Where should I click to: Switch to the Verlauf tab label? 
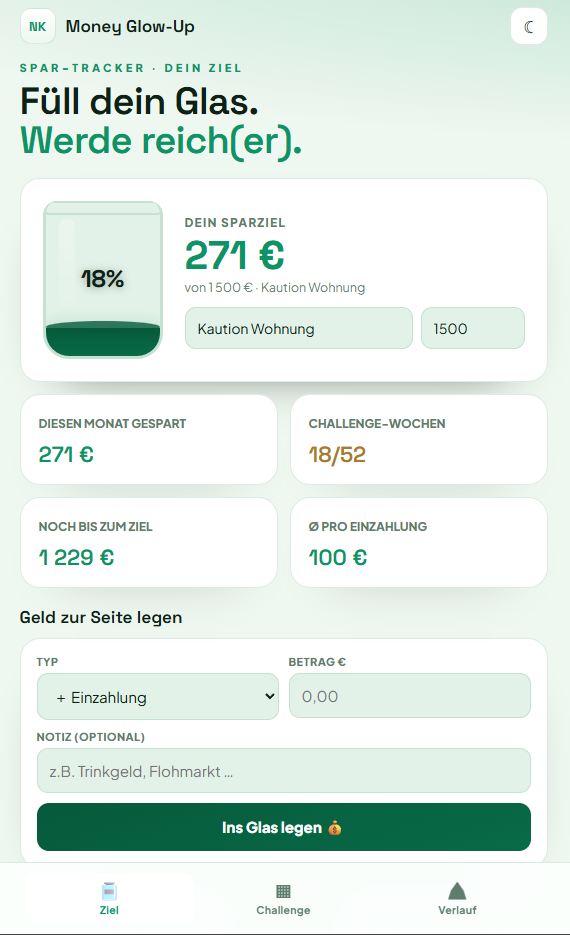457,910
